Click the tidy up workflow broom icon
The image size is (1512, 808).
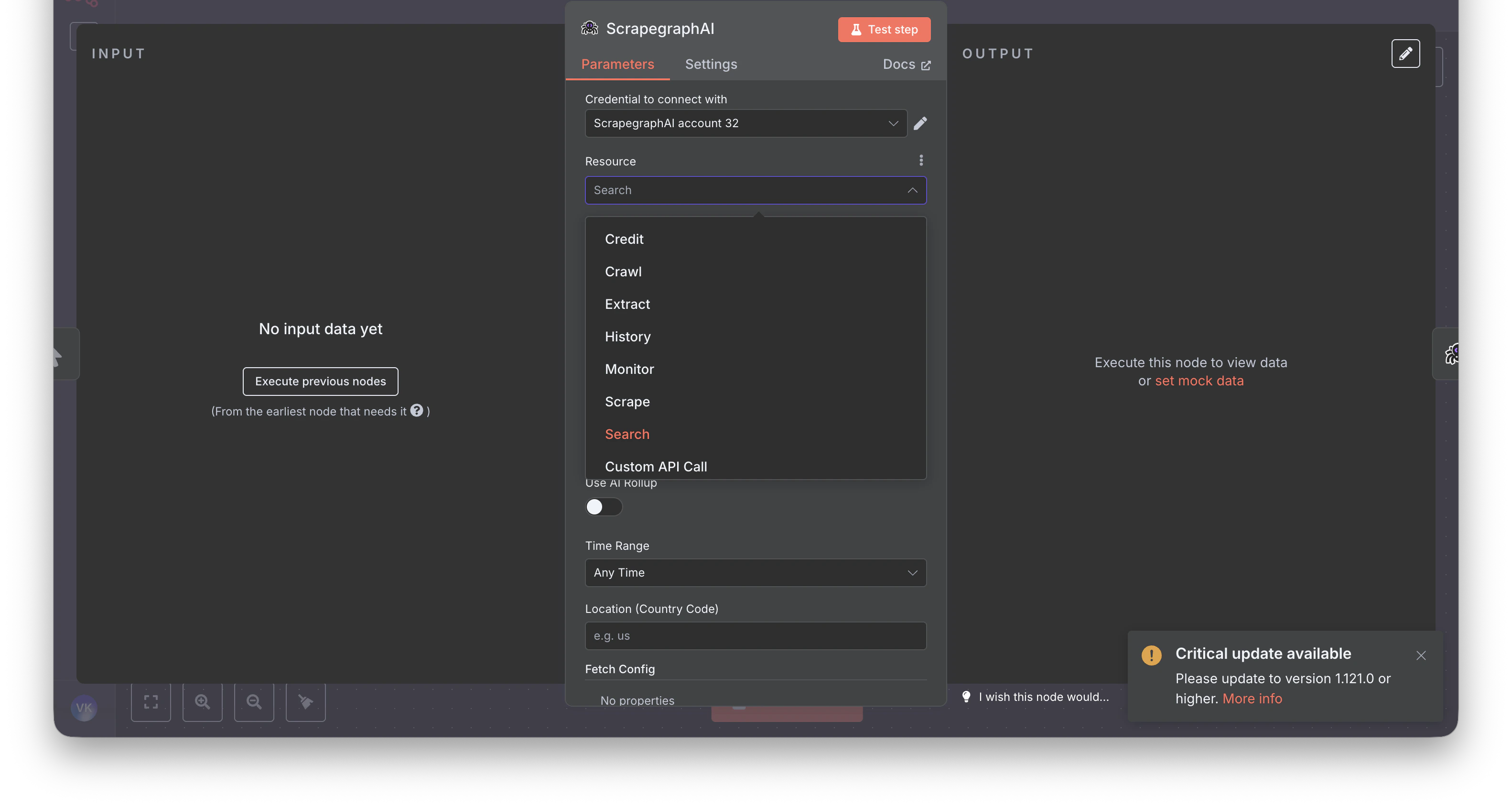click(x=306, y=702)
